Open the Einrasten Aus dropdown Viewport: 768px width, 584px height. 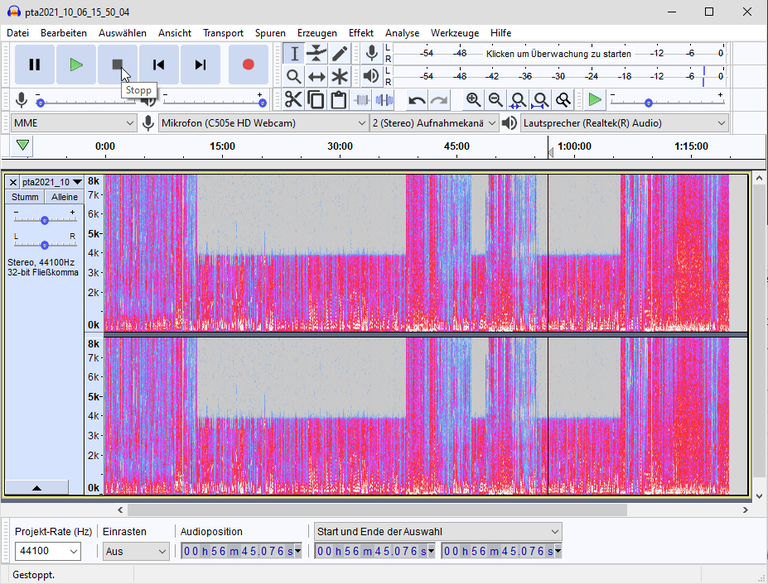136,551
